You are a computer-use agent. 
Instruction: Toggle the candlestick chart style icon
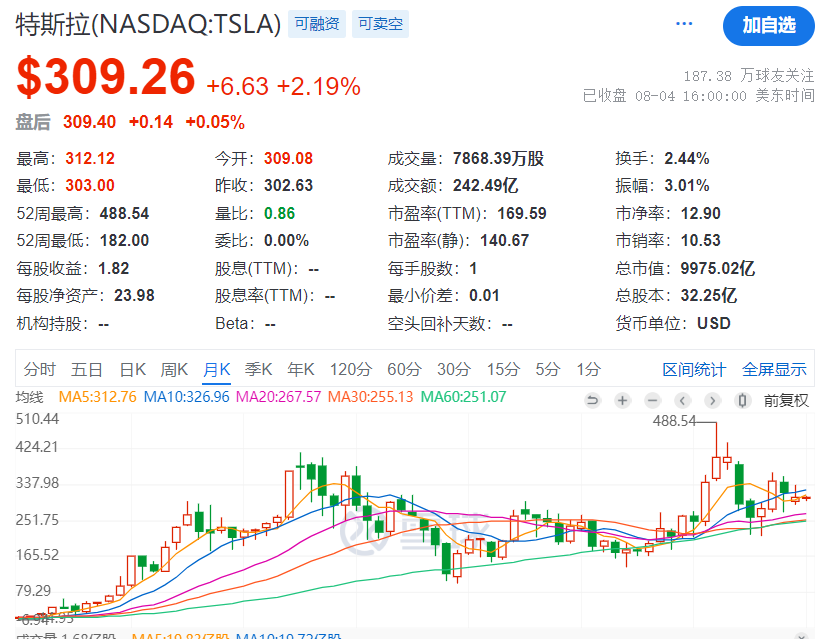click(x=742, y=400)
